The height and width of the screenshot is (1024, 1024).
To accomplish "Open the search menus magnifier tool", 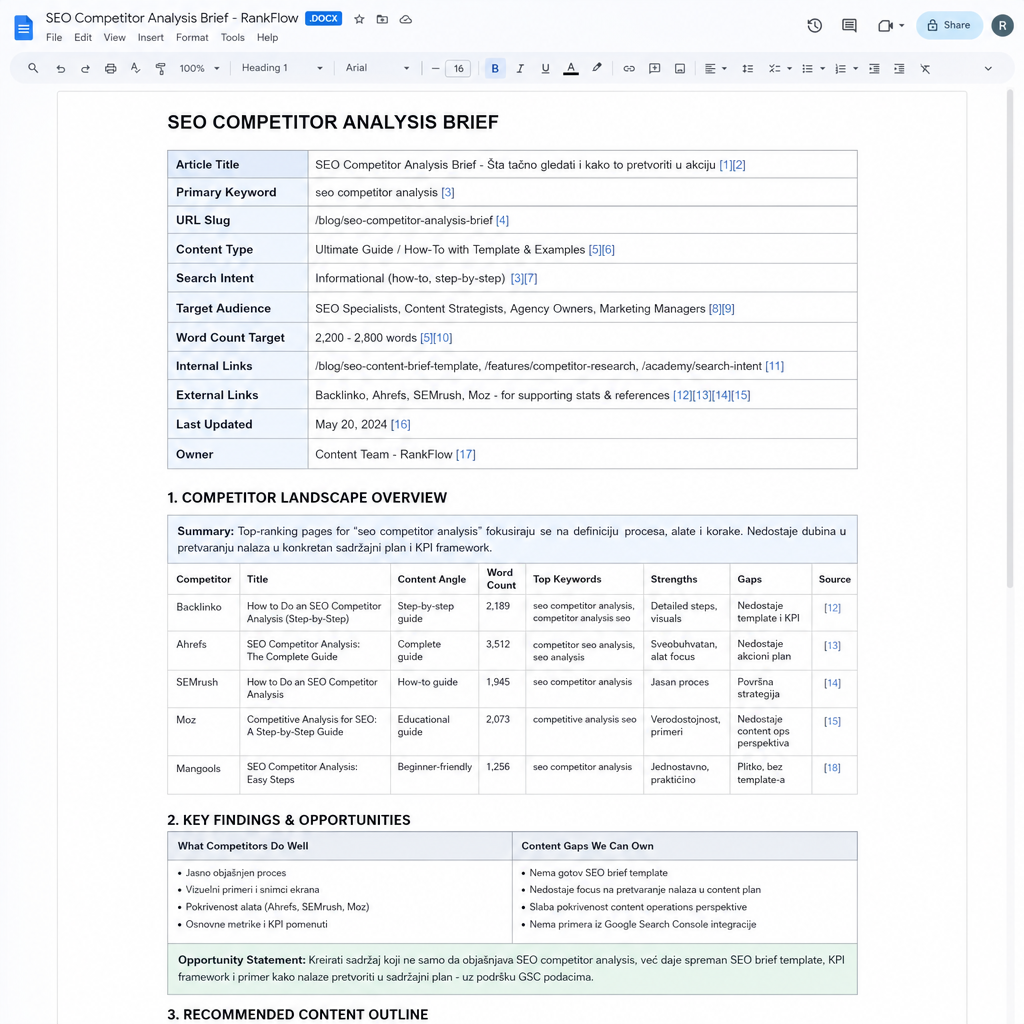I will pyautogui.click(x=33, y=68).
